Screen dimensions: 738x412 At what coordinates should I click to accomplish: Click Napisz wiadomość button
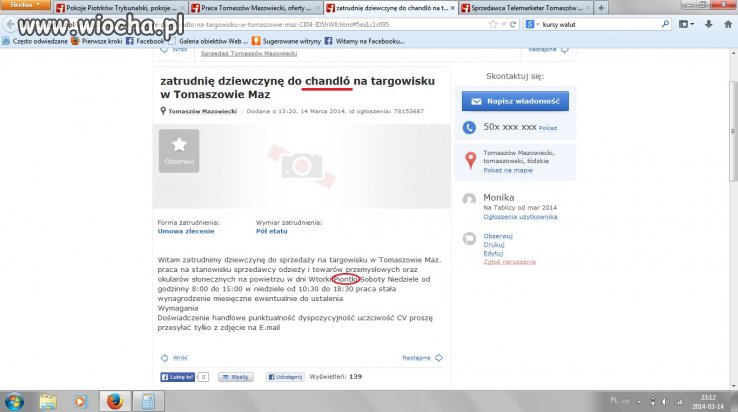tap(515, 101)
